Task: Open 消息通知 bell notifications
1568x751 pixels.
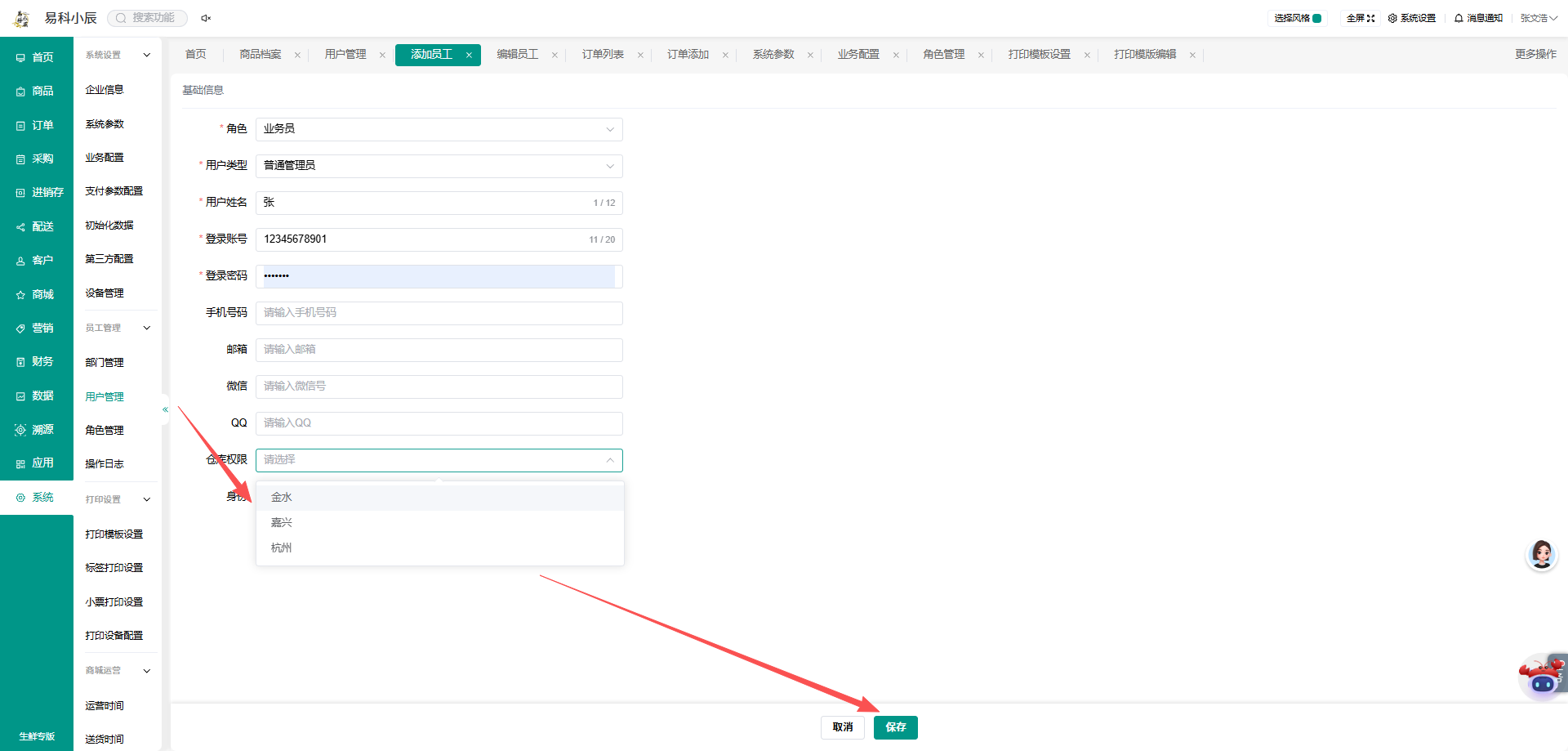Action: [x=1478, y=18]
